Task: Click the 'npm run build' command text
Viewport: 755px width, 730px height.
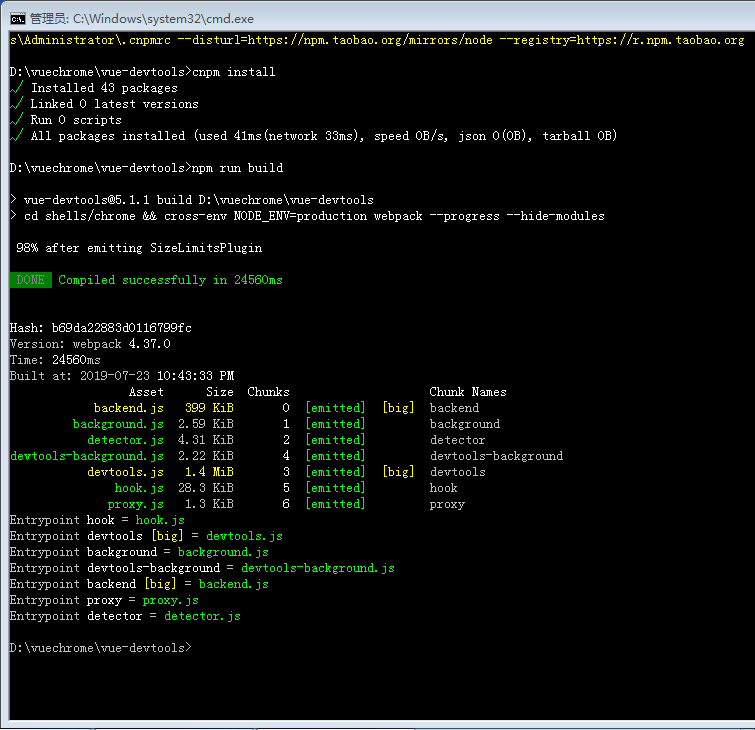Action: point(237,168)
